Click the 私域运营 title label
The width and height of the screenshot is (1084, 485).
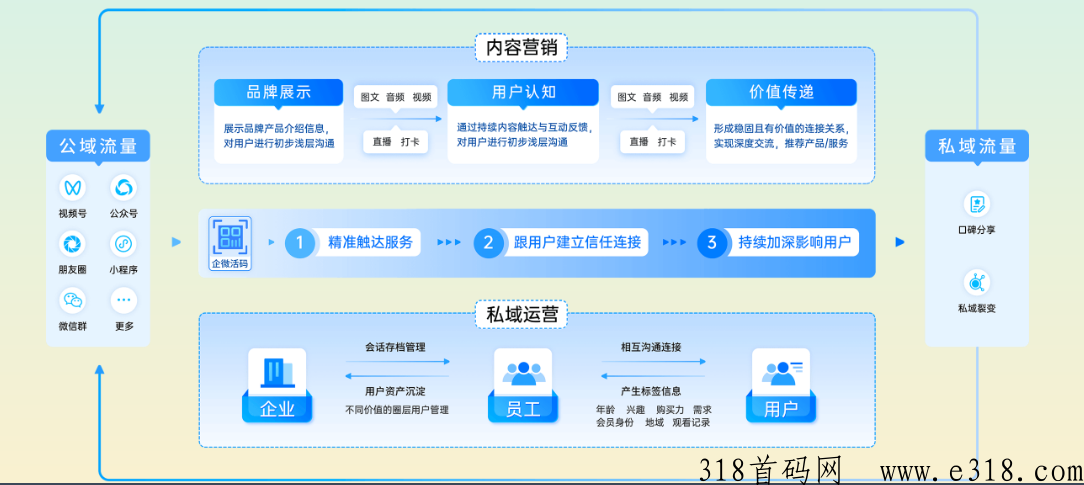coord(522,314)
